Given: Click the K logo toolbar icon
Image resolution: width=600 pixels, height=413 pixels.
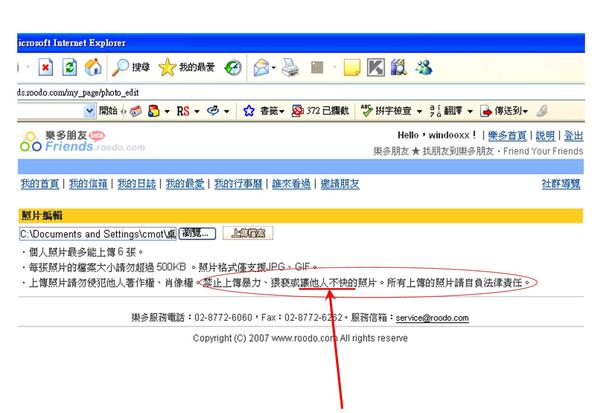Looking at the screenshot, I should pyautogui.click(x=375, y=67).
